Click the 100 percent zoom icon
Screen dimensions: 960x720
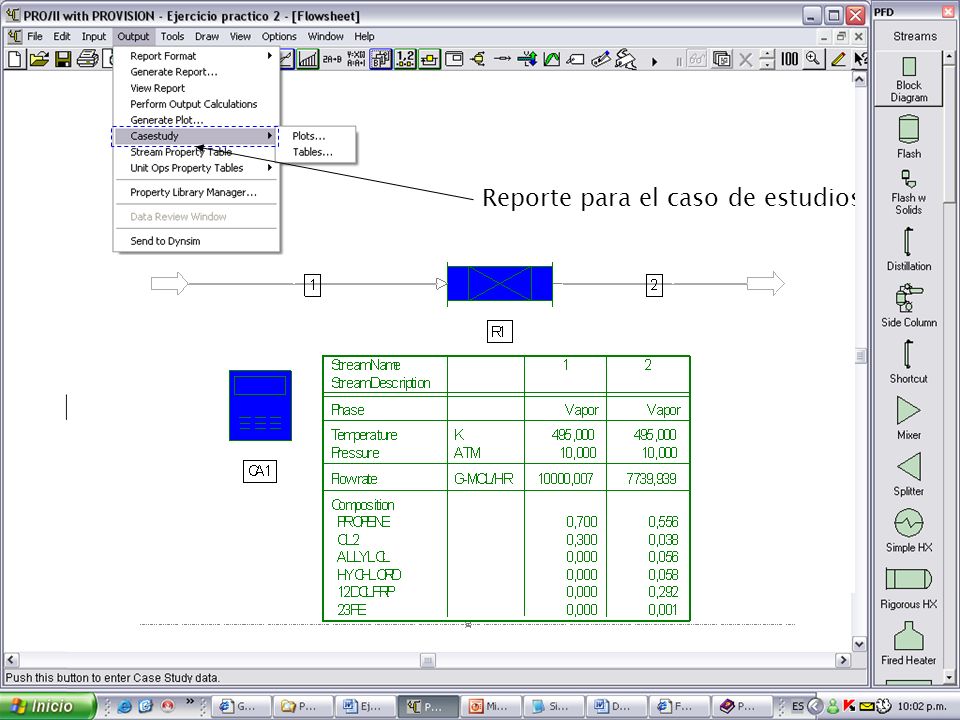pos(789,59)
